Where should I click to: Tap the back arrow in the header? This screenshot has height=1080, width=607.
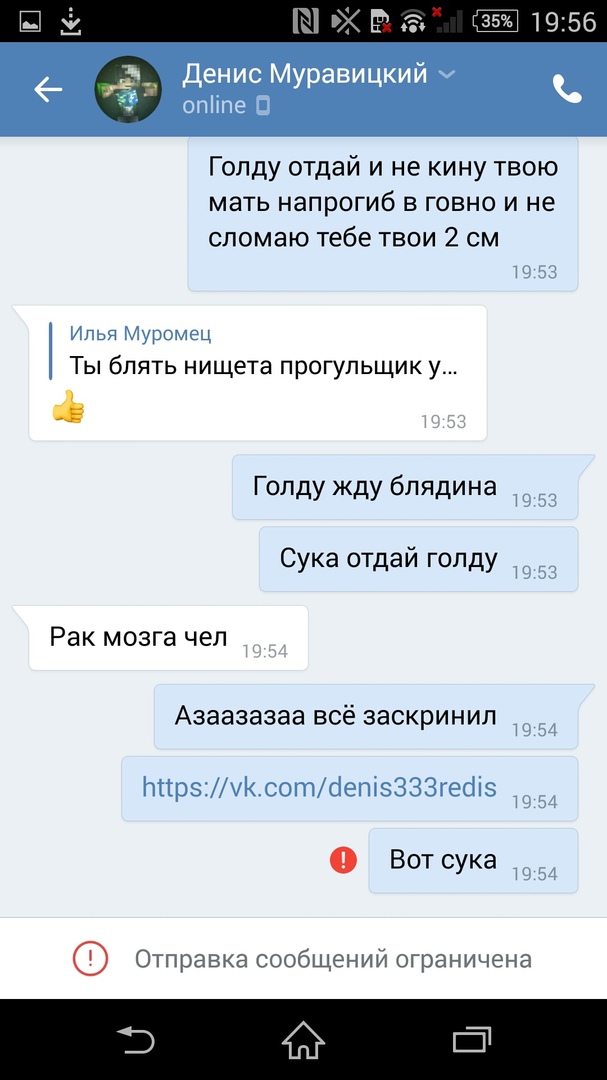pyautogui.click(x=48, y=90)
